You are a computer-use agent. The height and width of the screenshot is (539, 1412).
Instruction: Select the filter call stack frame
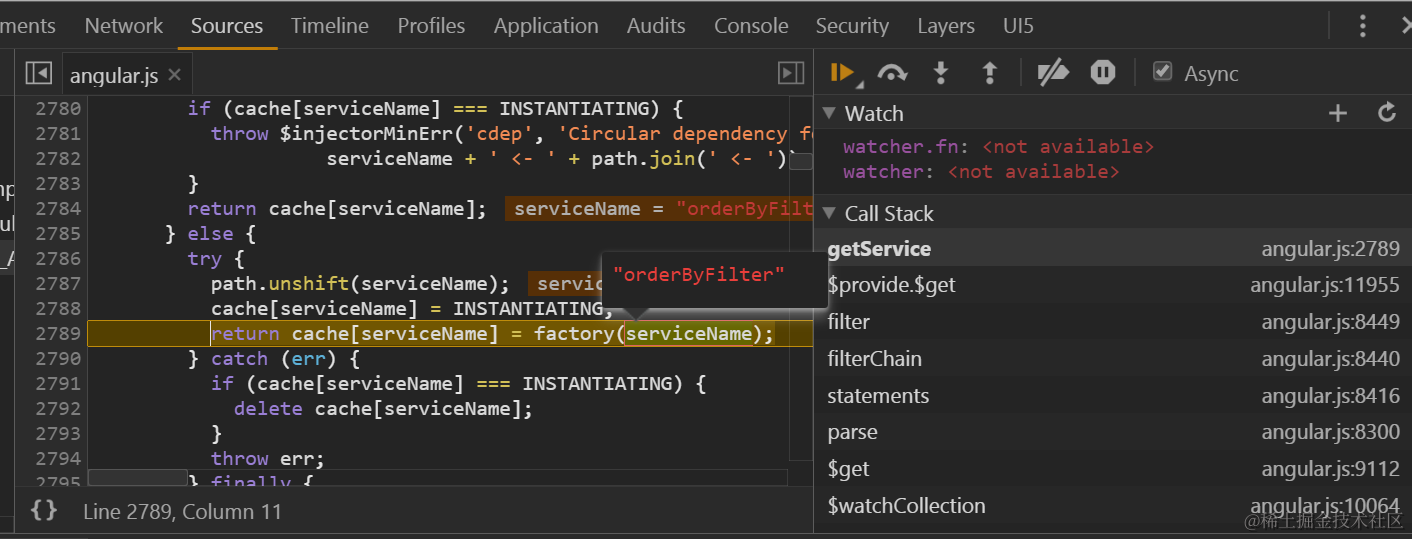click(1113, 322)
